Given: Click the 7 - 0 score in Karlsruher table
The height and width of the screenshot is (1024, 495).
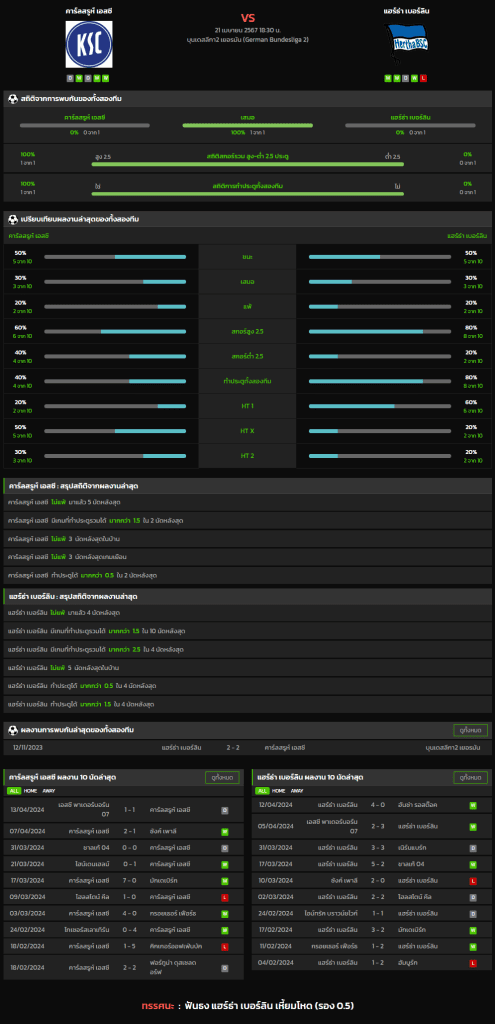Looking at the screenshot, I should [x=129, y=880].
